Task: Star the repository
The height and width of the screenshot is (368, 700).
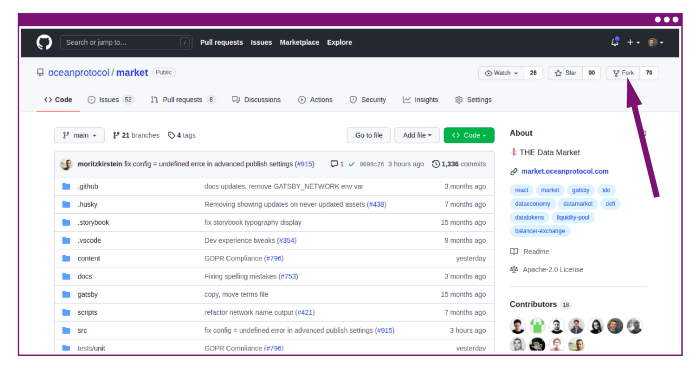Action: click(565, 73)
